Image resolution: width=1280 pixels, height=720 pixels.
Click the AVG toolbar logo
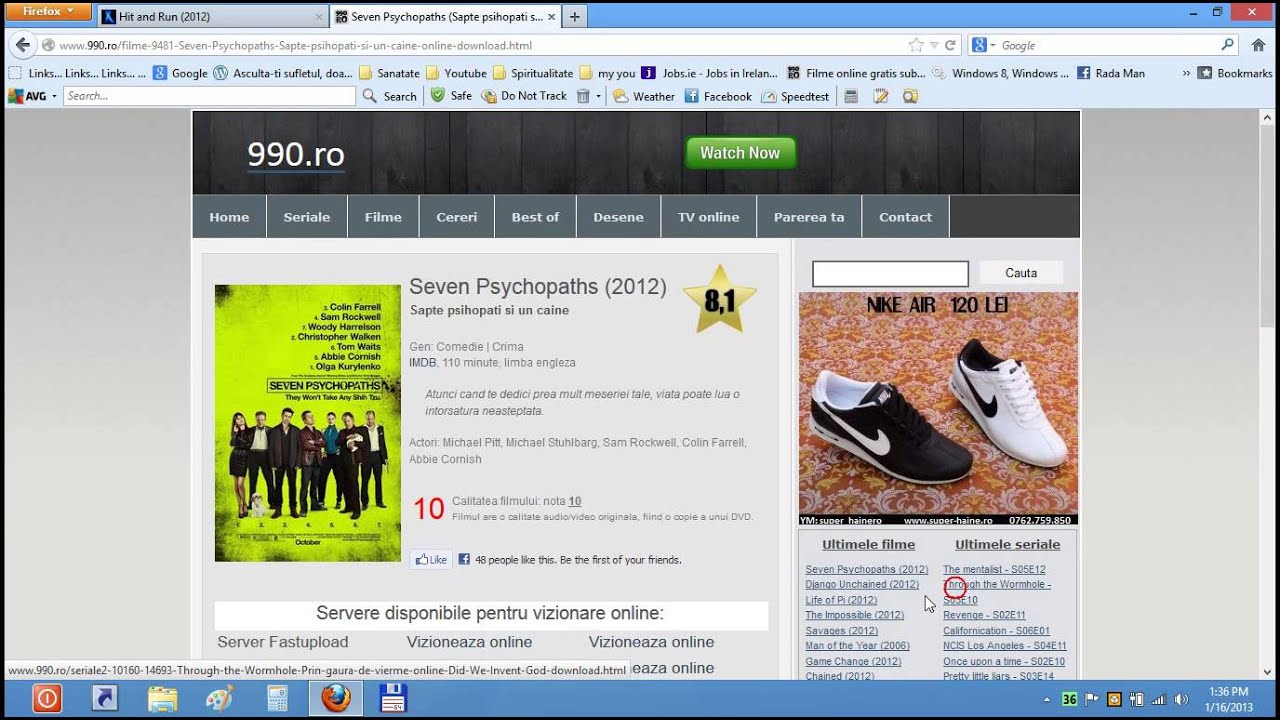pyautogui.click(x=27, y=96)
